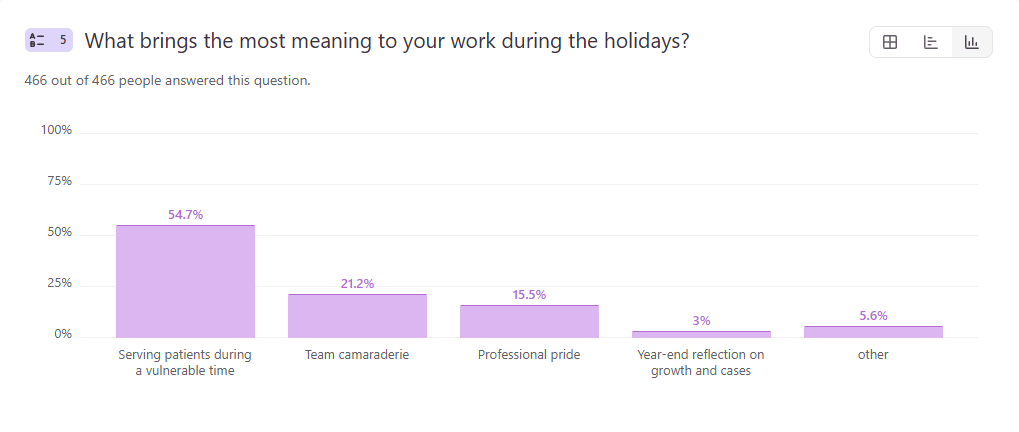Click 'Serving patients during a vulnerable time' axis label
This screenshot has height=432, width=1019.
(x=185, y=362)
